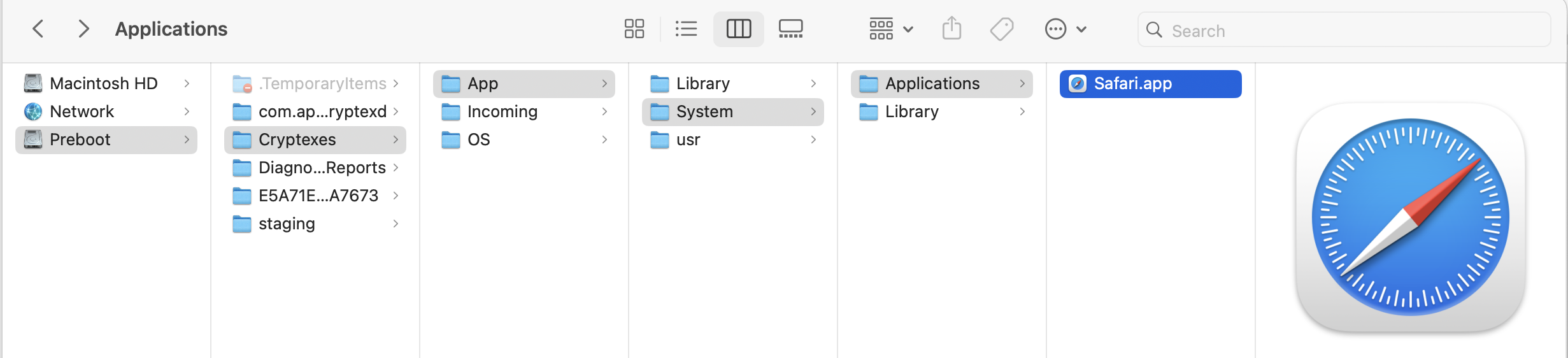The width and height of the screenshot is (1568, 358).
Task: Switch to list view
Action: pos(686,29)
